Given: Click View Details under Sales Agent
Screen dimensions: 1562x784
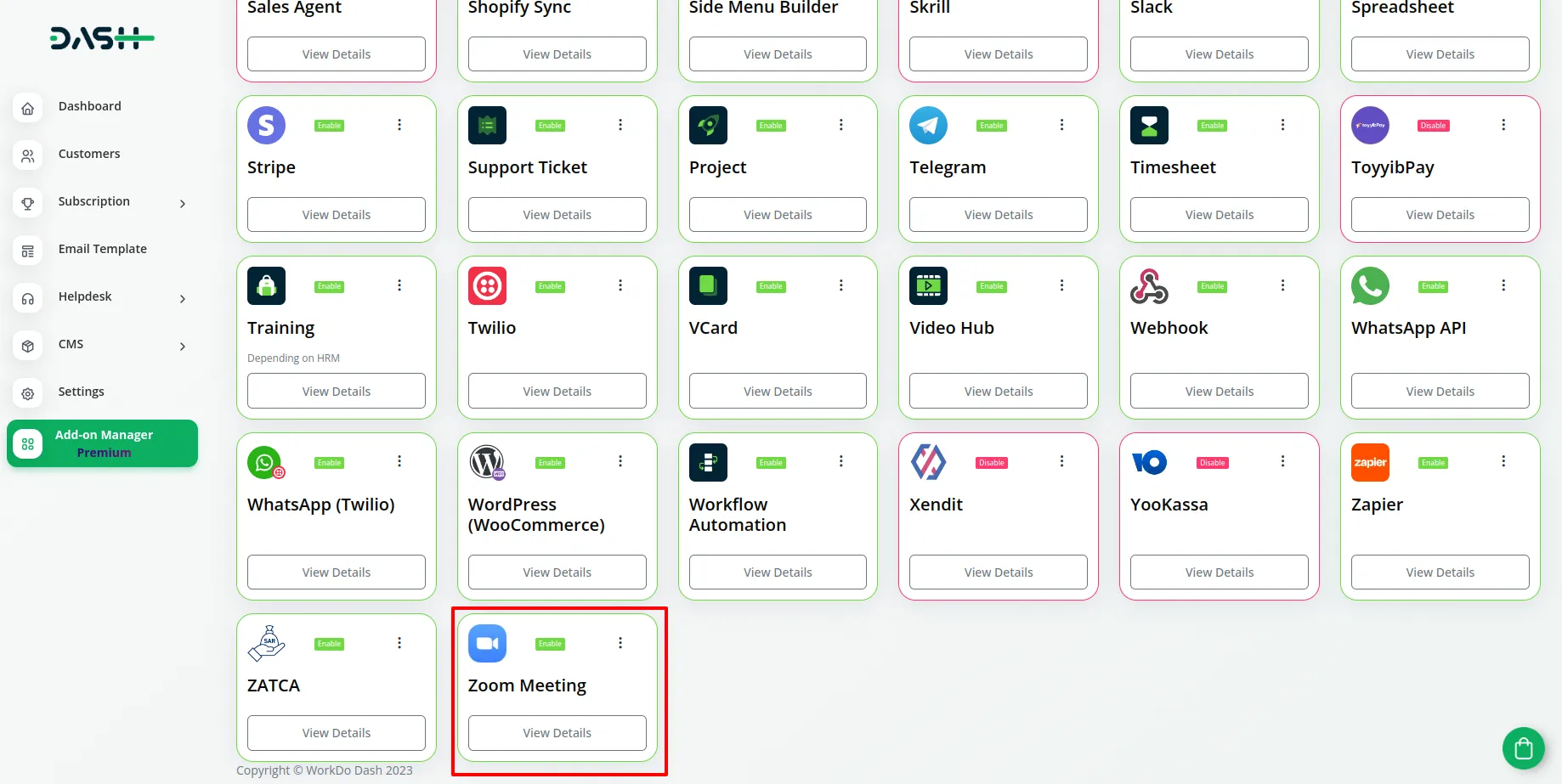Looking at the screenshot, I should click(x=337, y=54).
